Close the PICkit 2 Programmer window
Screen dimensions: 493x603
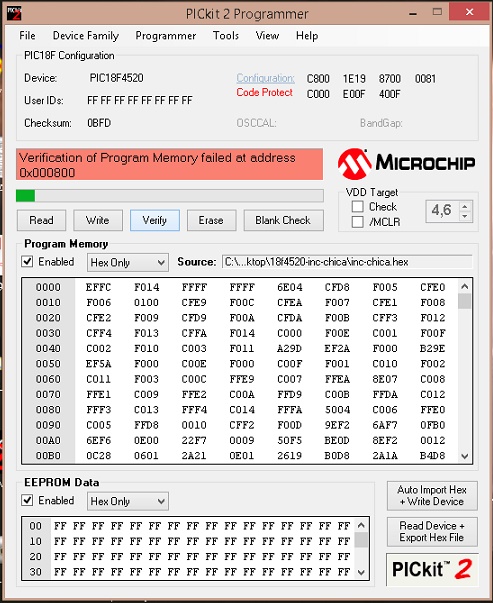coord(469,12)
